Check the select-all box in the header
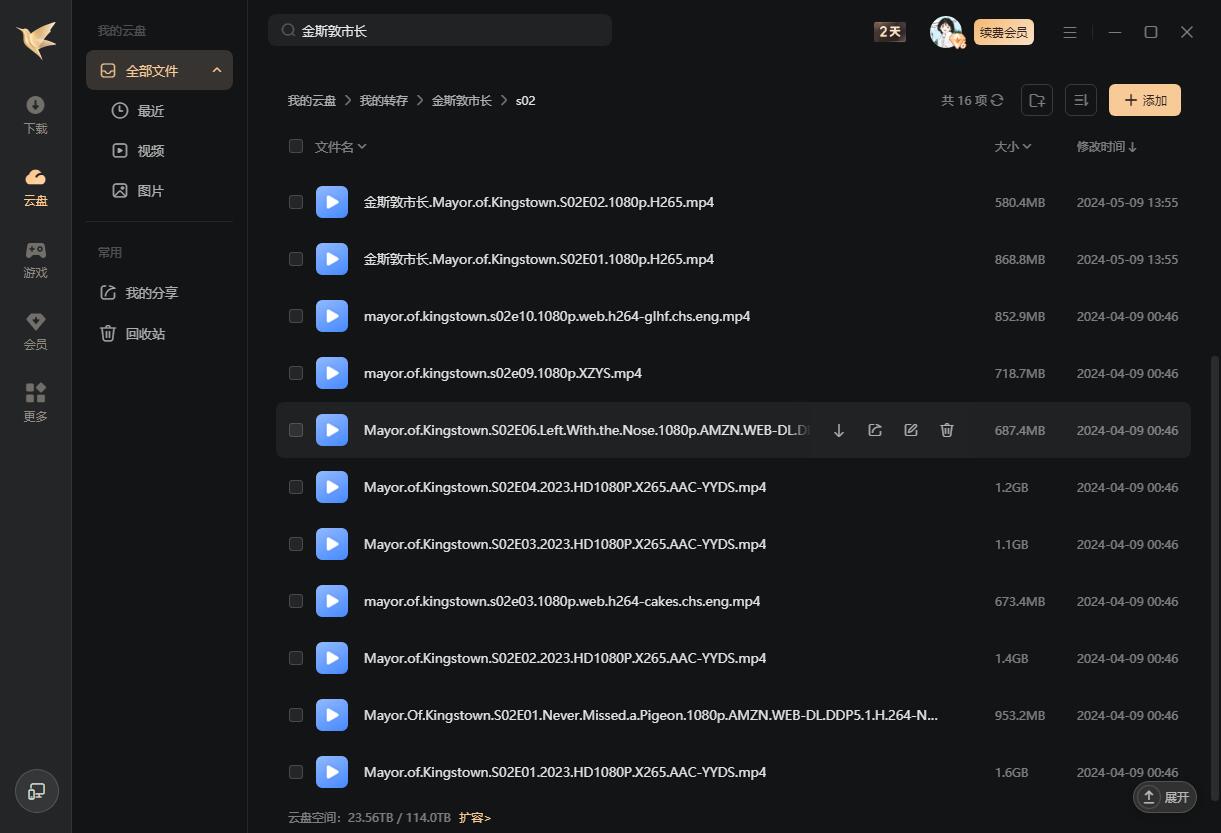Image resolution: width=1221 pixels, height=833 pixels. coord(296,146)
